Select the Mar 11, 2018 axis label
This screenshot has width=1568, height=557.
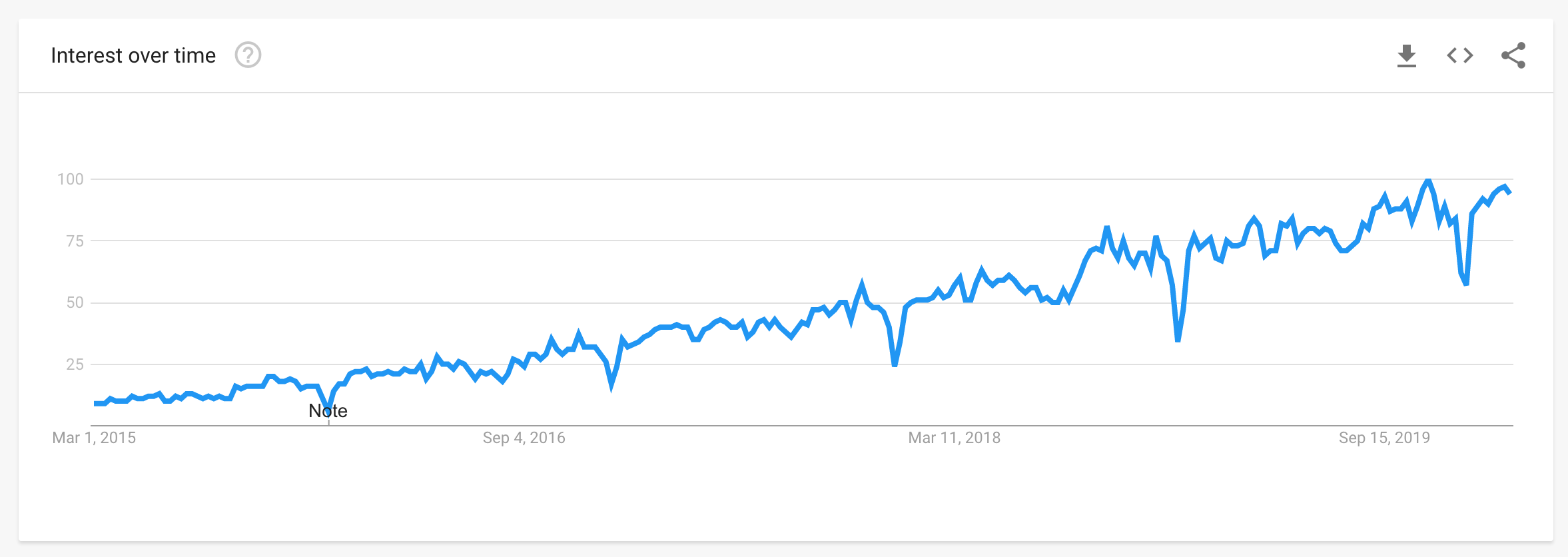955,438
